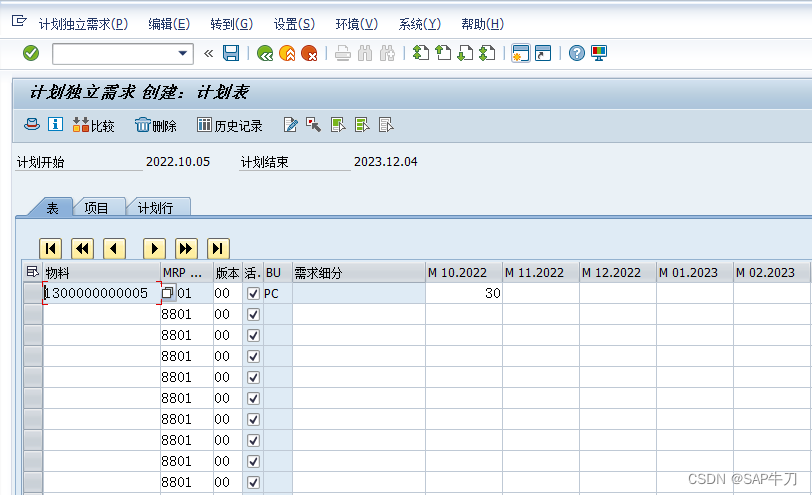The height and width of the screenshot is (495, 812).
Task: Open 历史记录 history button
Action: [x=229, y=125]
